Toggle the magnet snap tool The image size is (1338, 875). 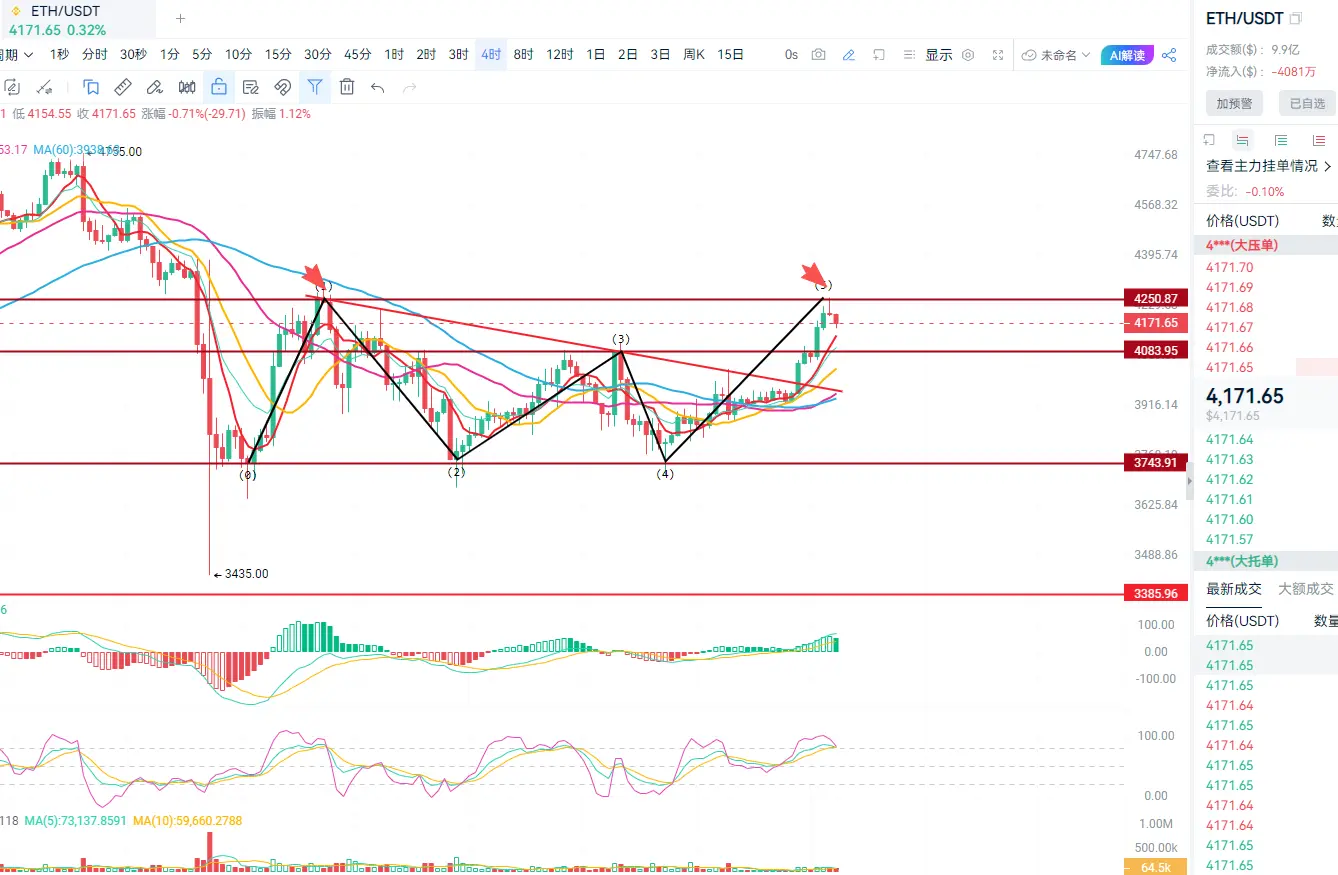(283, 87)
